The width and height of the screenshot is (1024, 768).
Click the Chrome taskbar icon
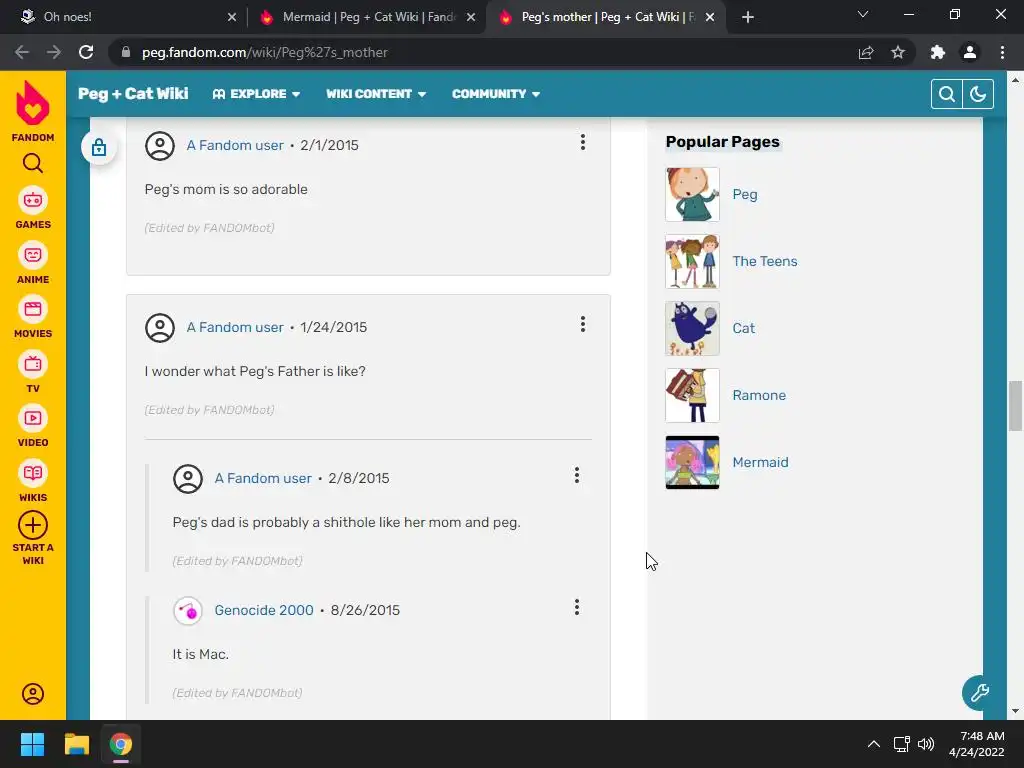coord(120,744)
